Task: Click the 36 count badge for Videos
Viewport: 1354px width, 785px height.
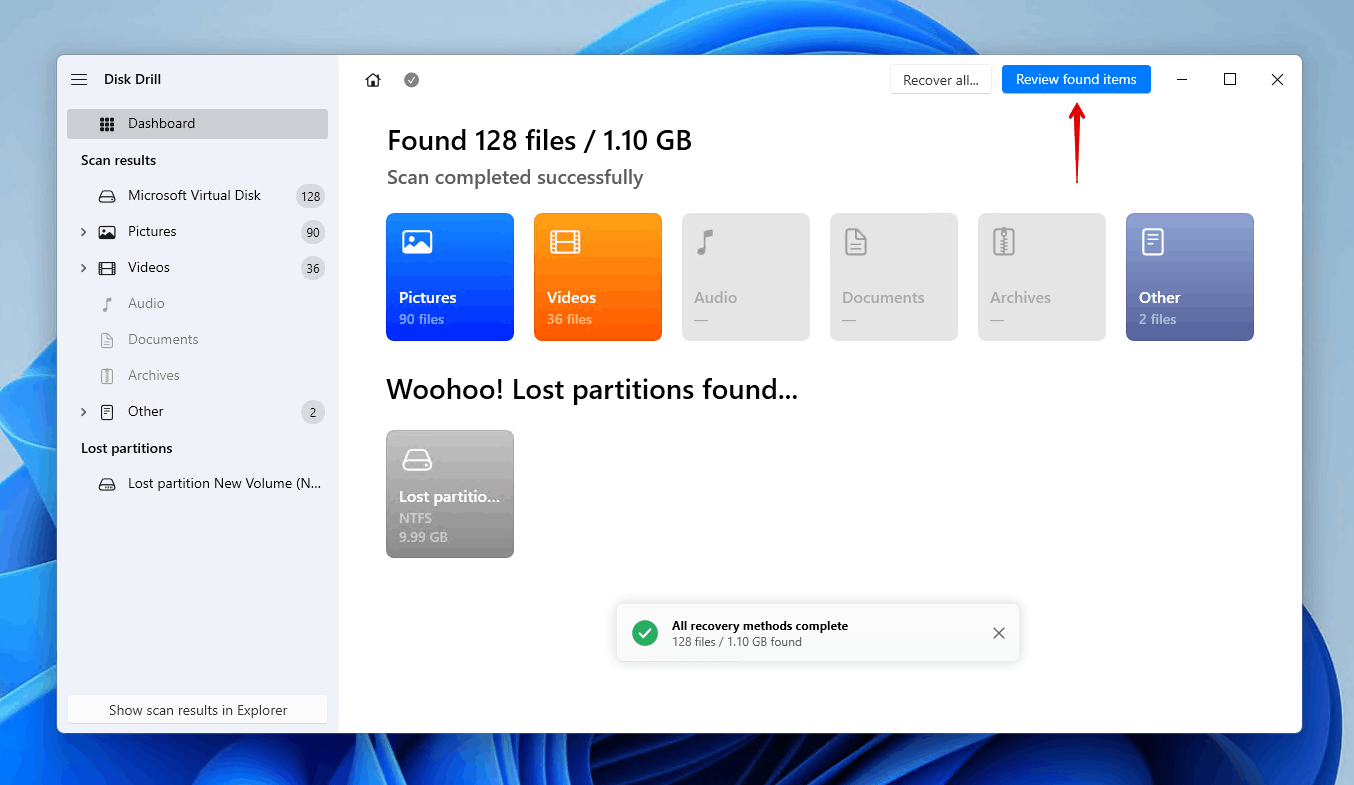Action: [x=313, y=269]
